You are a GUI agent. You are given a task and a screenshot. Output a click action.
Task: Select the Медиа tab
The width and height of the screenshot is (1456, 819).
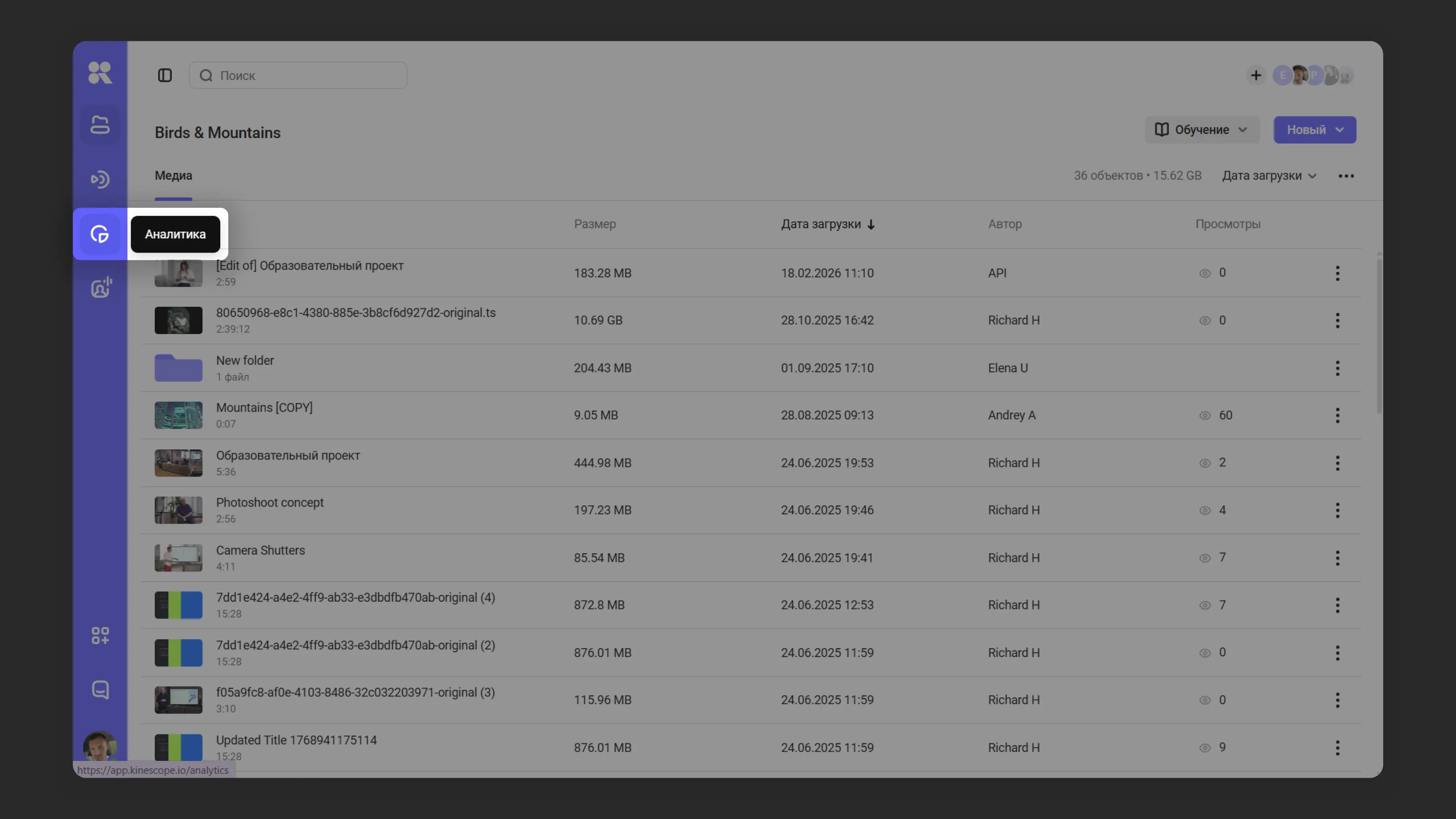pyautogui.click(x=174, y=176)
